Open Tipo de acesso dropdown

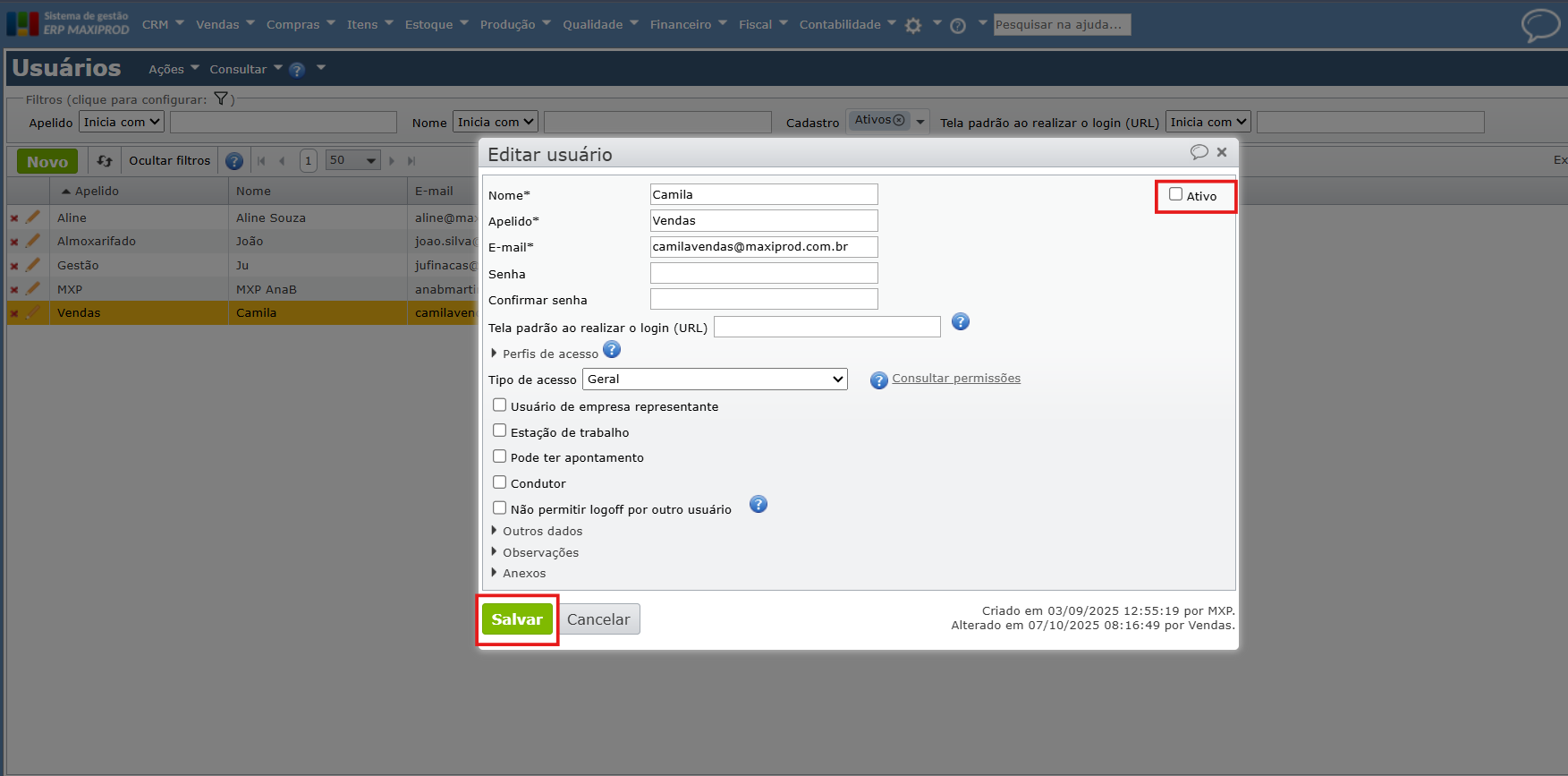715,379
